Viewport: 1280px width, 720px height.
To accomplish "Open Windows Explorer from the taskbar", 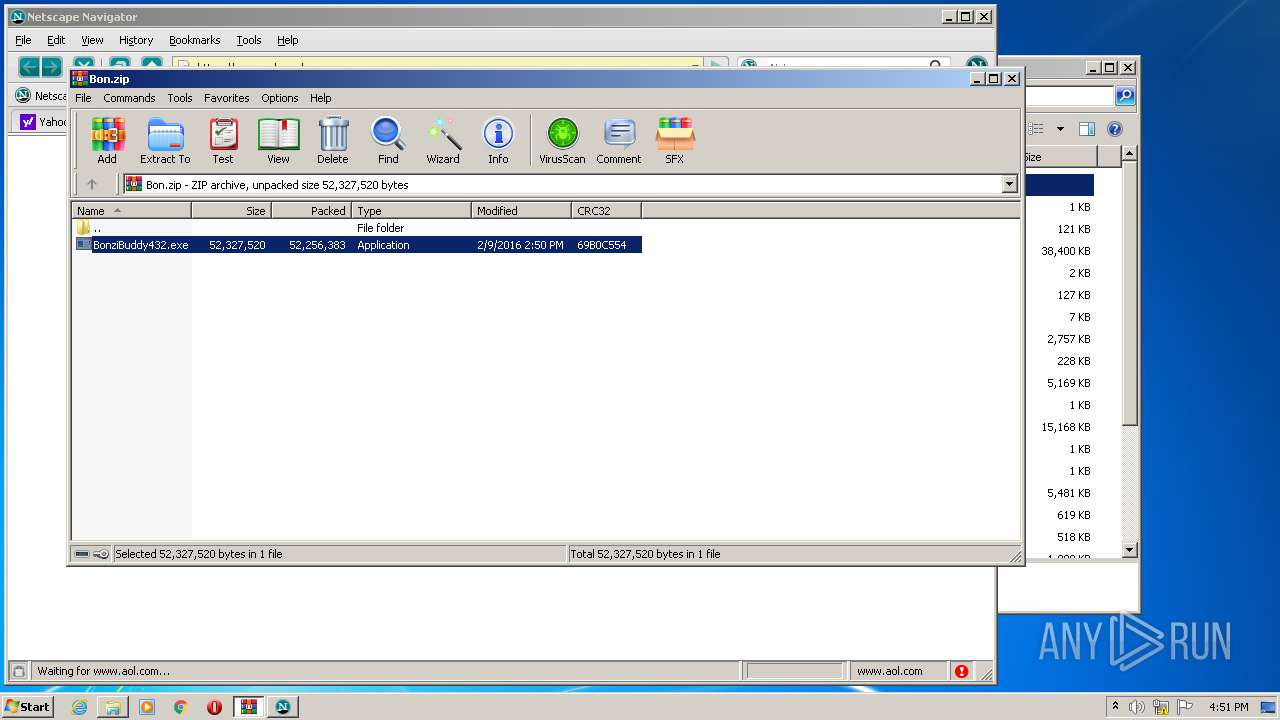I will 113,707.
